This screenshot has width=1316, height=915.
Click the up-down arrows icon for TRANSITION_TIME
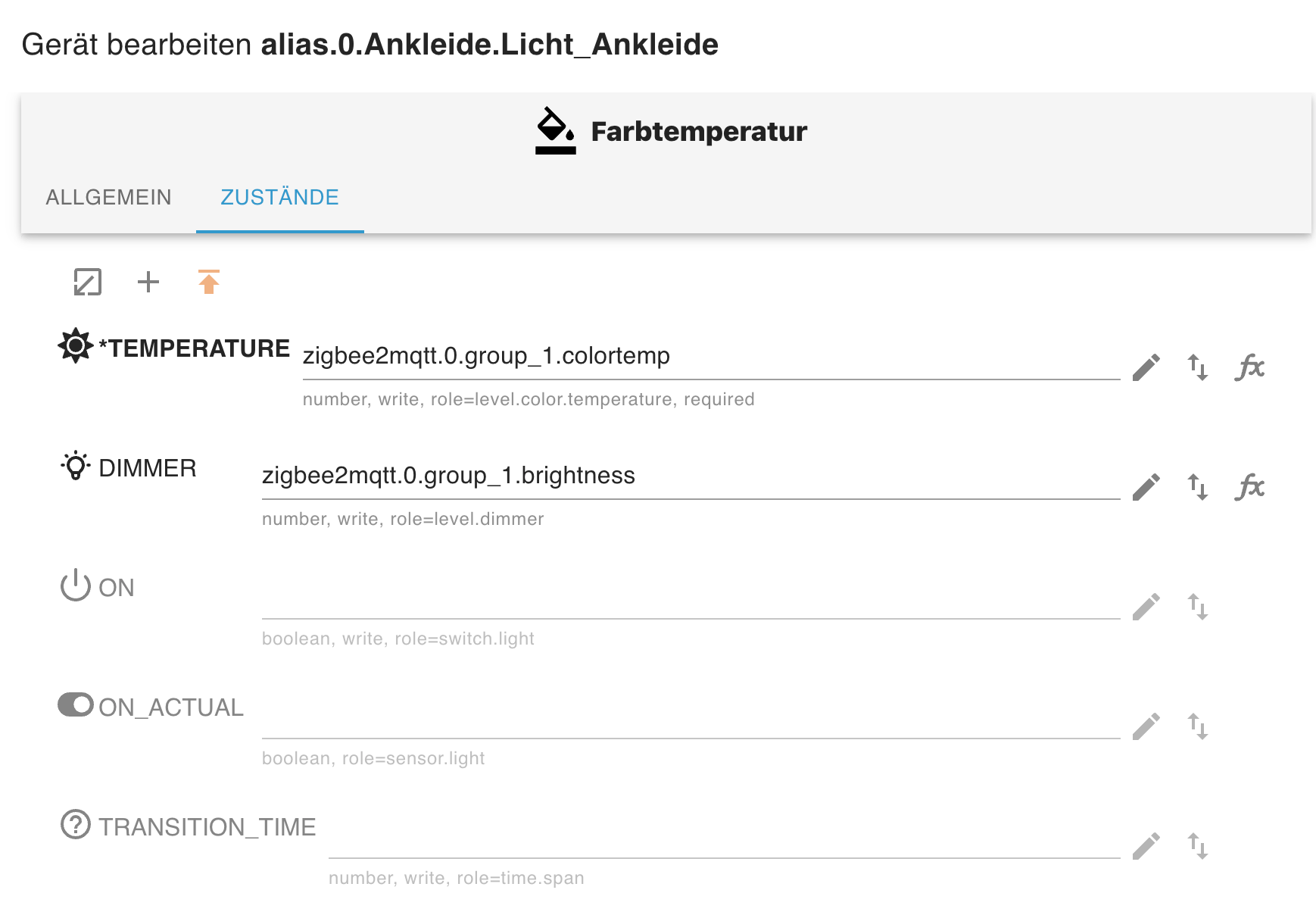click(x=1197, y=846)
